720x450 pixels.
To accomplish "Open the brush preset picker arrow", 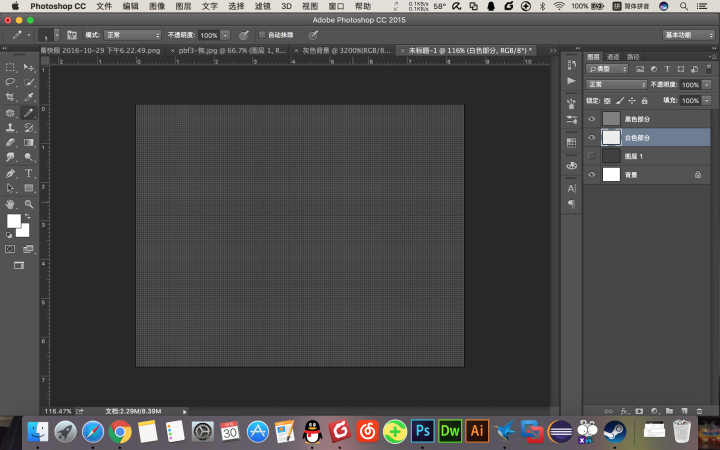I will point(56,35).
